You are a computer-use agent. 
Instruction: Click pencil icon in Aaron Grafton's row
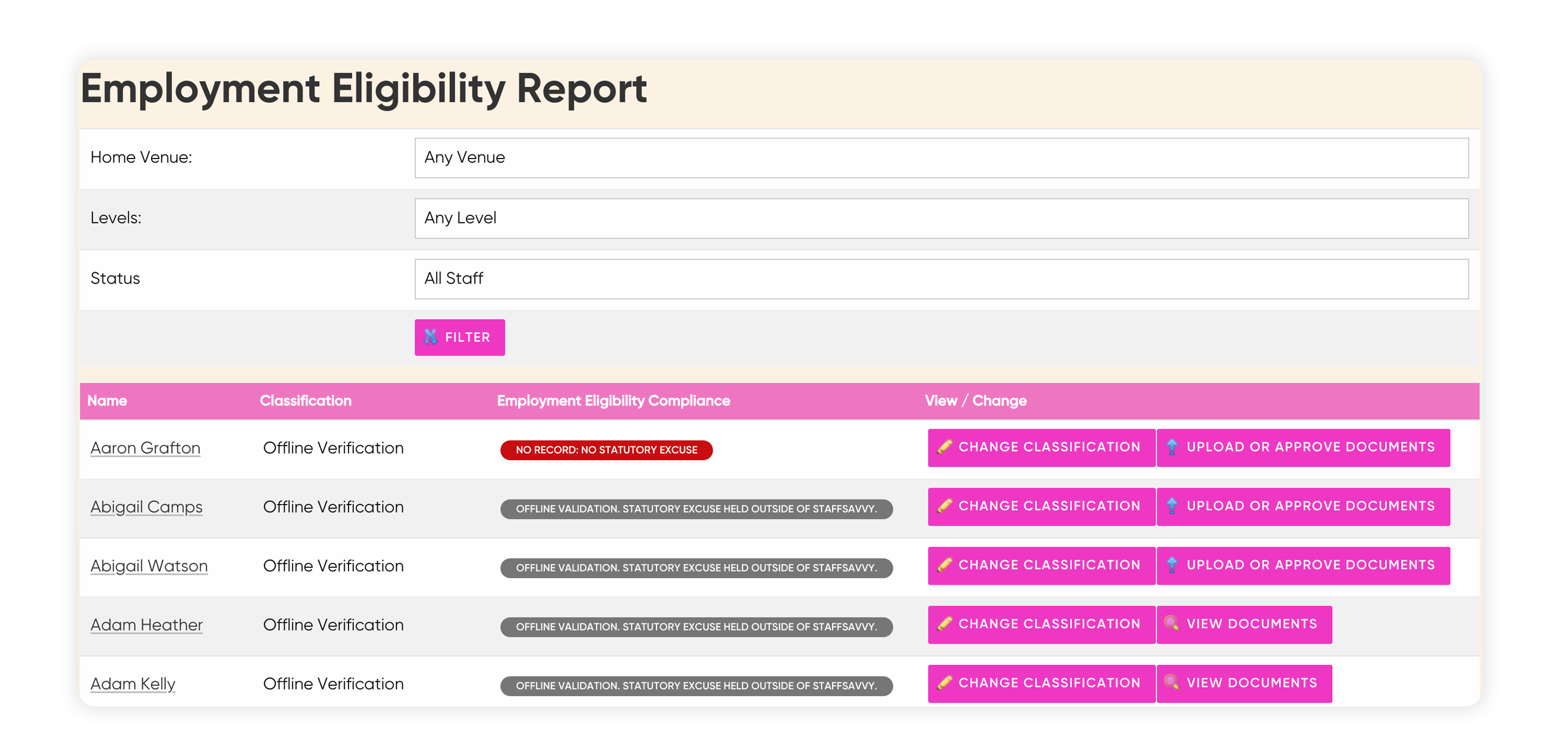944,447
